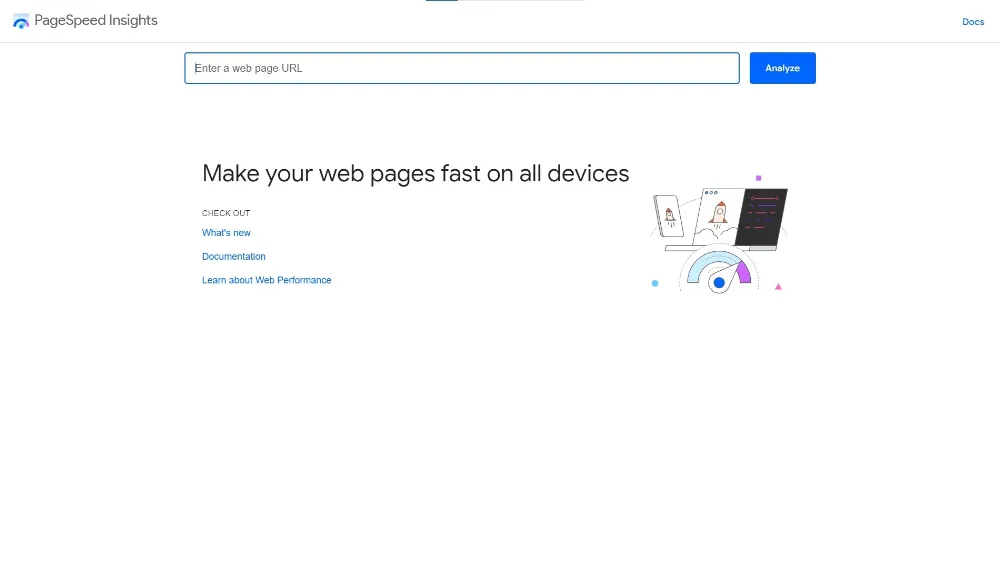Image resolution: width=1000 pixels, height=568 pixels.
Task: Open the Docs link in header
Action: [973, 22]
